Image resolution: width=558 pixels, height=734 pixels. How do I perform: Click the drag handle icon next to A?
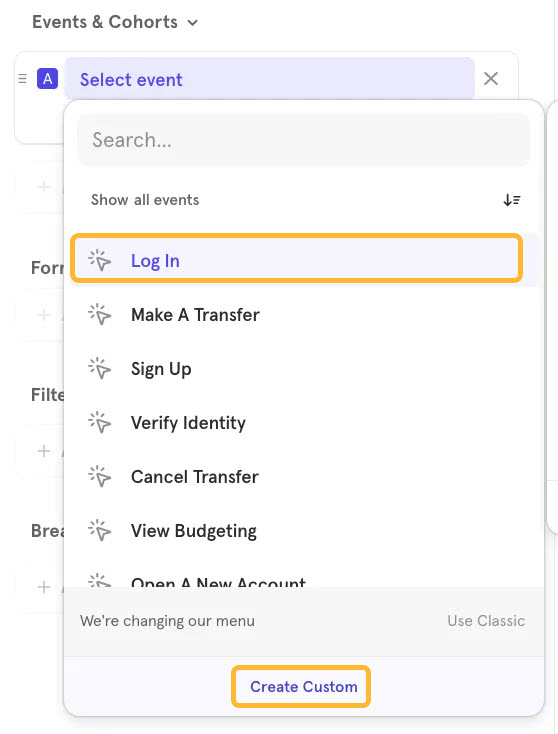(x=22, y=79)
